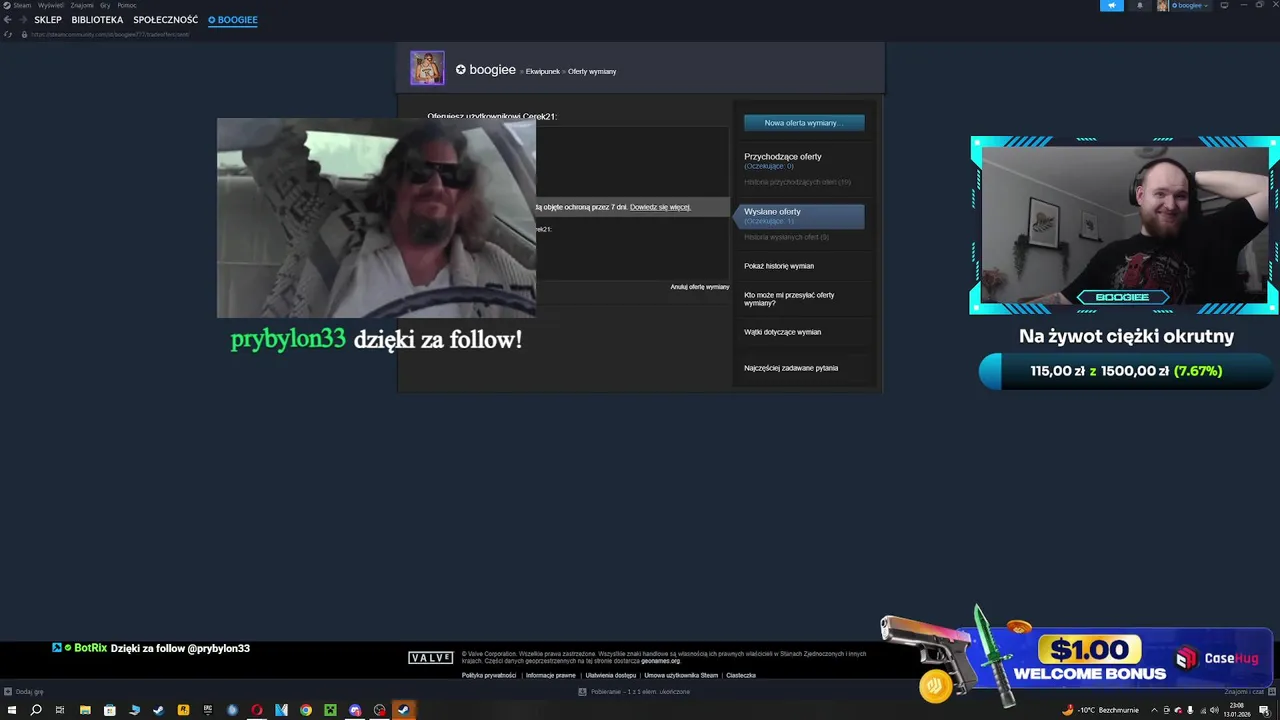Click the Steam logo in menu bar

tap(7, 5)
